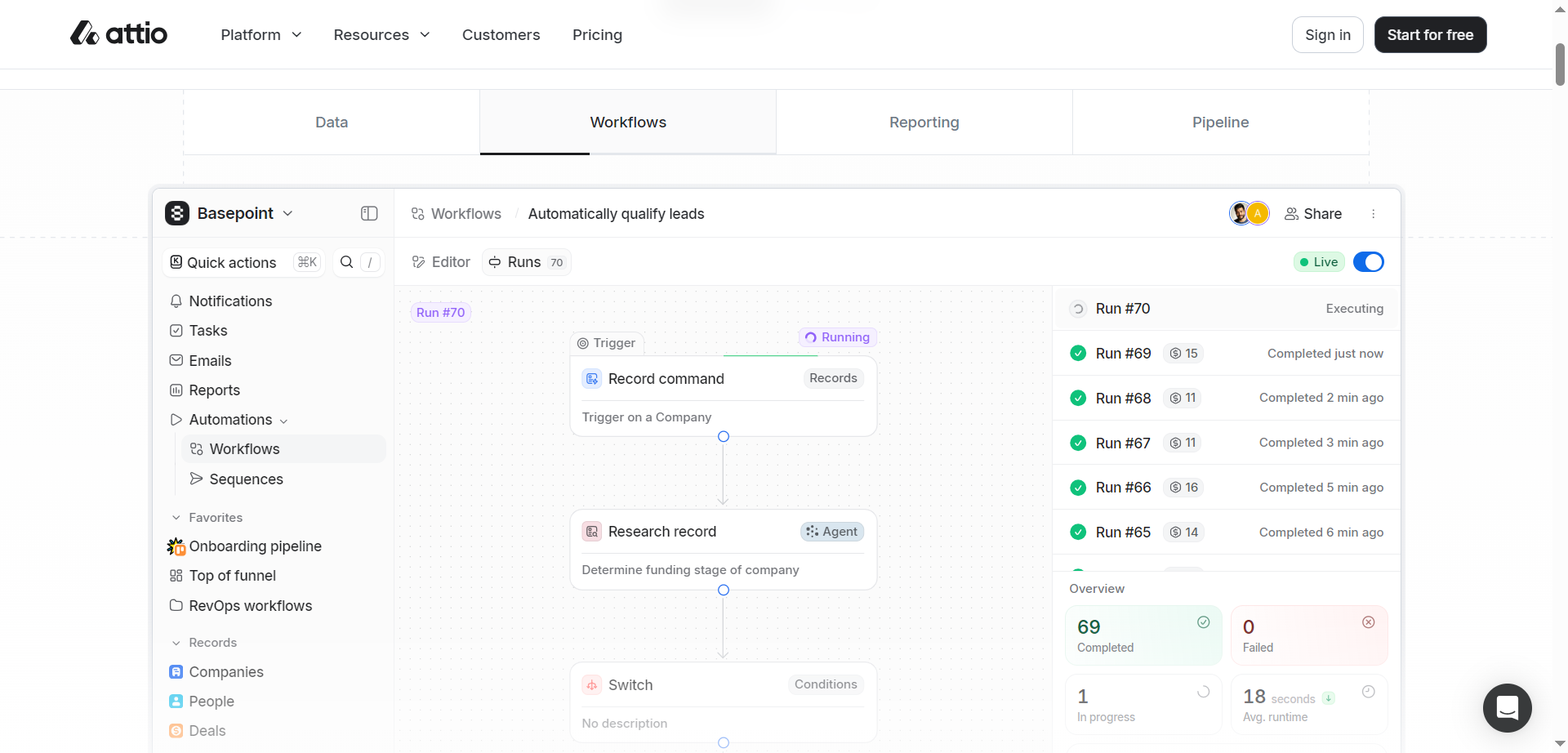Open the workflow options three-dot menu
The width and height of the screenshot is (1568, 753).
click(x=1374, y=213)
